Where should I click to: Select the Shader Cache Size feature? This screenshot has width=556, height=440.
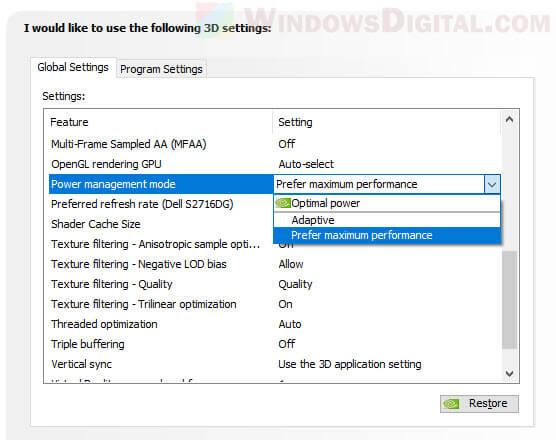tap(96, 224)
